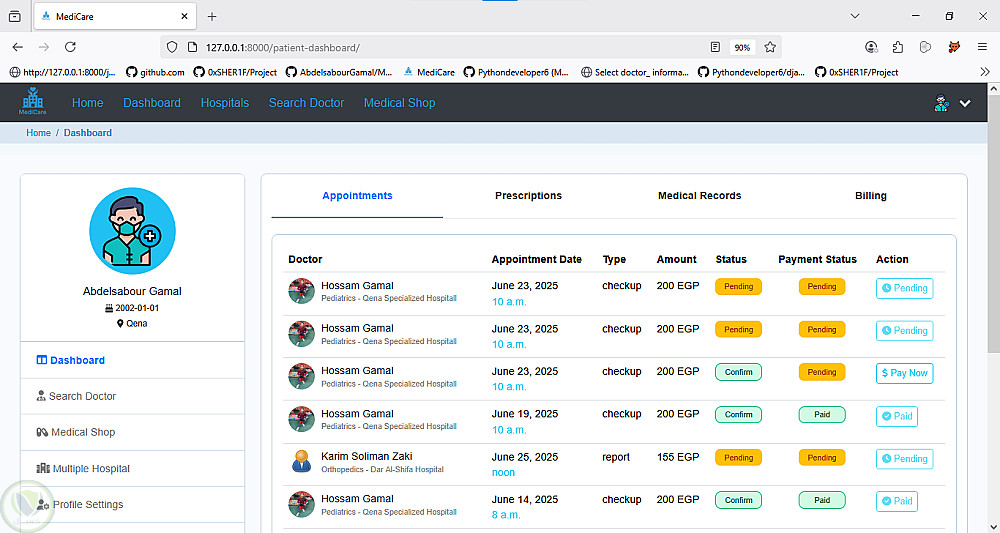1000x533 pixels.
Task: Click 'June 25, 2025' date cell
Action: coord(525,457)
